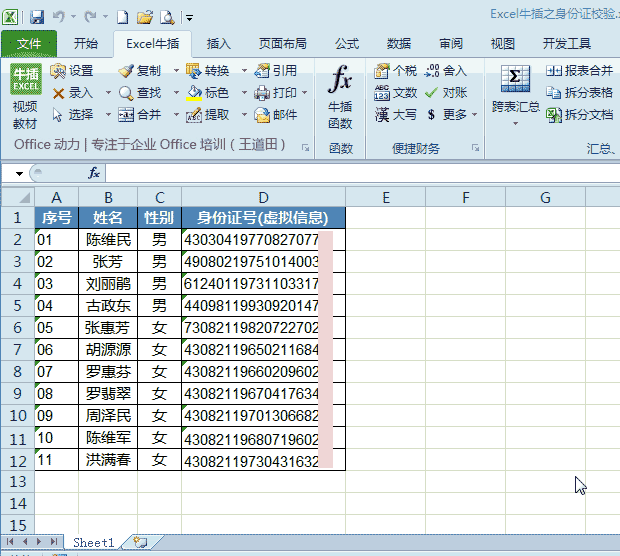The width and height of the screenshot is (620, 556).
Task: Click the 报表合并 tool
Action: (580, 71)
